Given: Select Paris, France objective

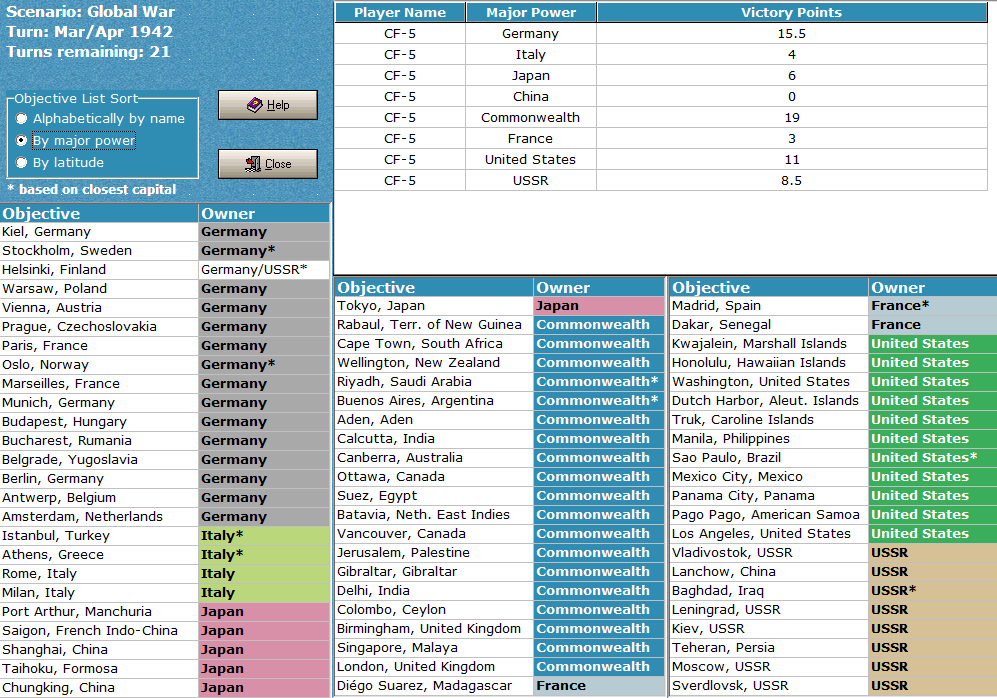Looking at the screenshot, I should coord(99,346).
